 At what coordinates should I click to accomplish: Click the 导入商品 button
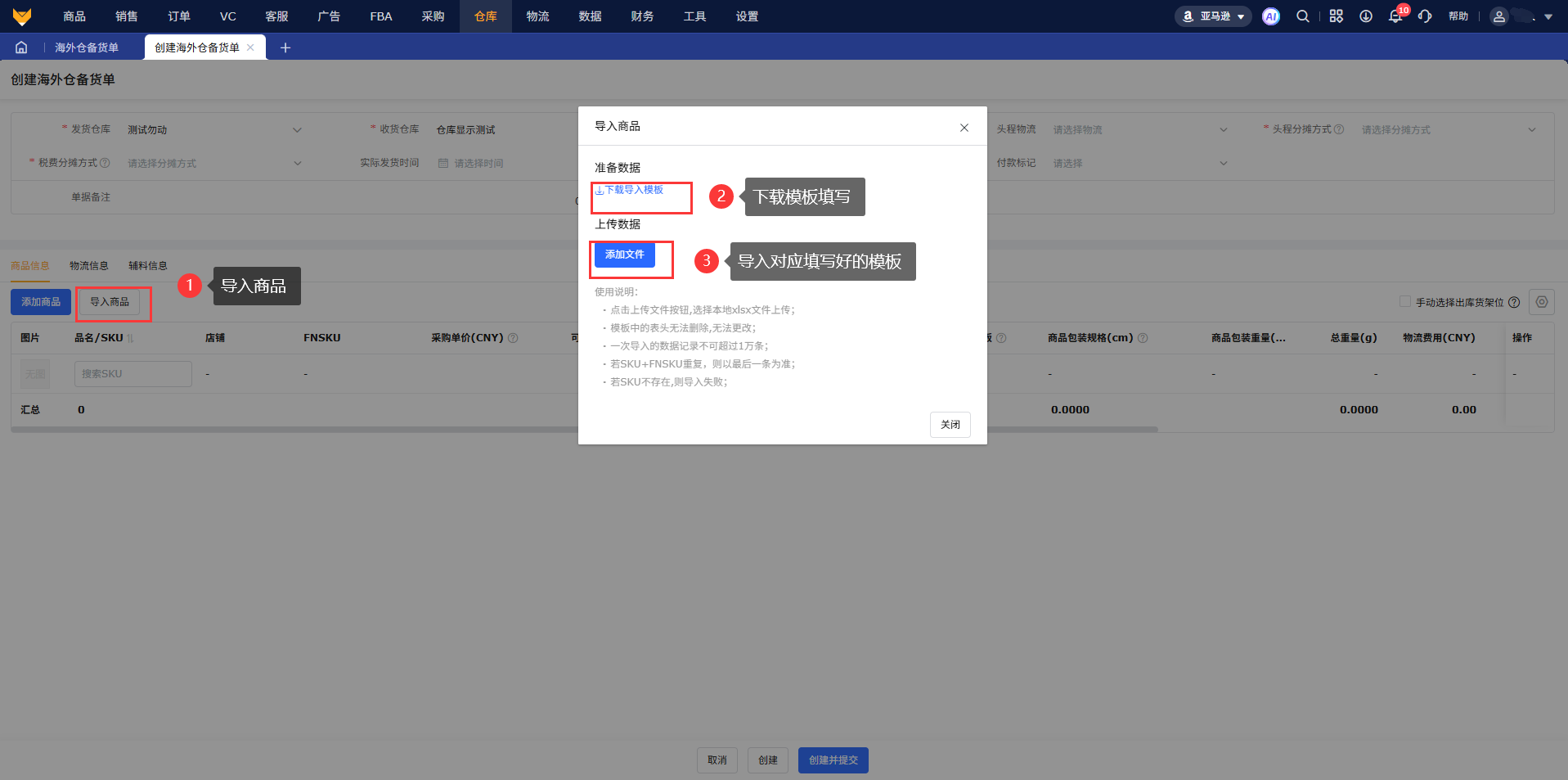(x=110, y=302)
